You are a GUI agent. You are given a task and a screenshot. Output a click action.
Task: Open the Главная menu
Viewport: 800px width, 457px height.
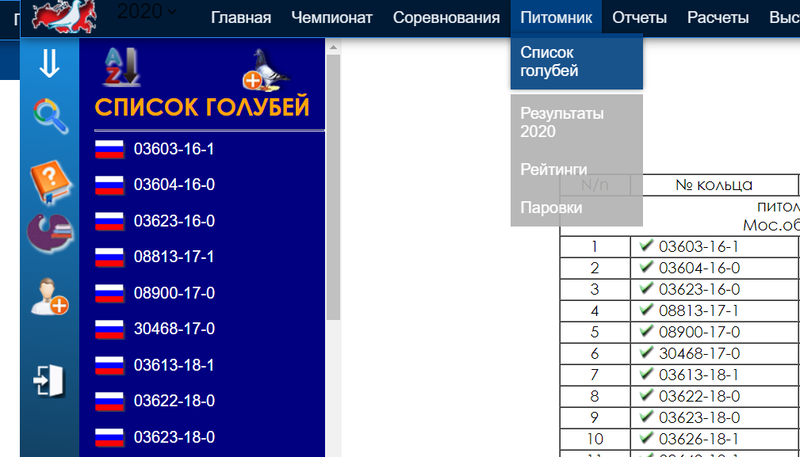241,18
